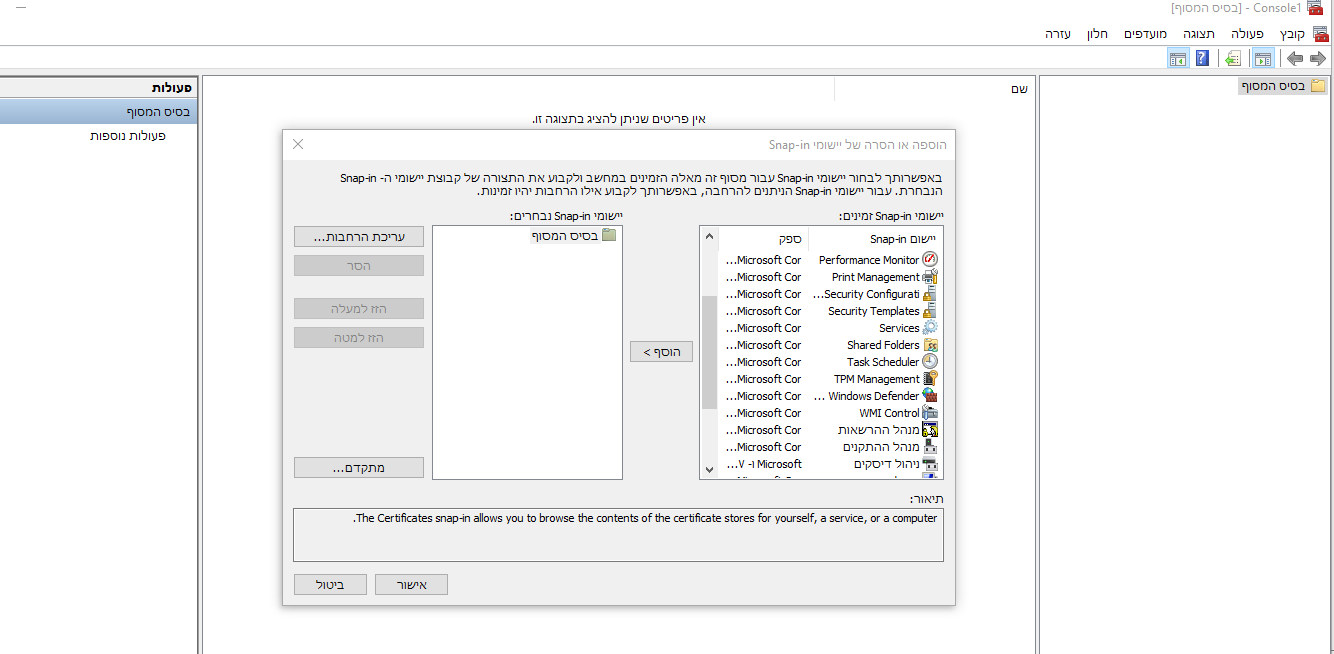Select the ניהול דיסקים snap-in icon
The height and width of the screenshot is (654, 1334).
pyautogui.click(x=930, y=464)
